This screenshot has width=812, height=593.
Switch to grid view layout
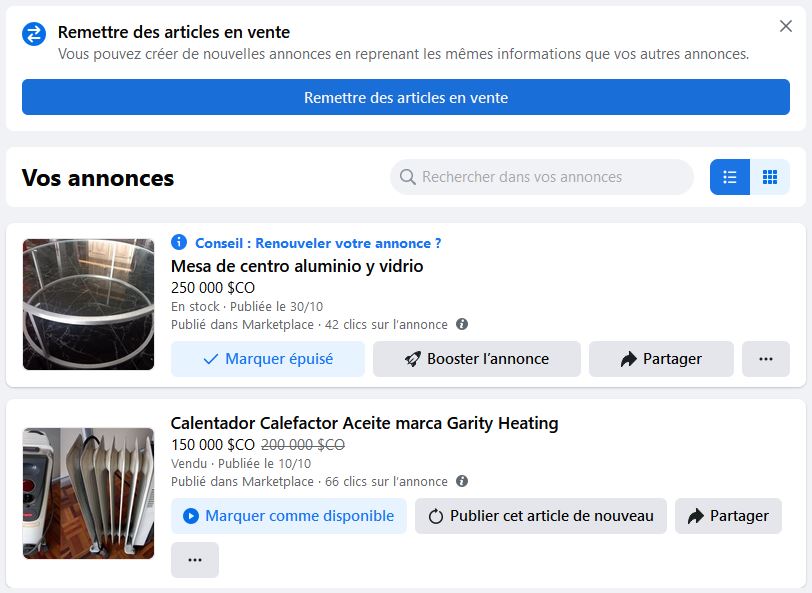click(x=770, y=177)
